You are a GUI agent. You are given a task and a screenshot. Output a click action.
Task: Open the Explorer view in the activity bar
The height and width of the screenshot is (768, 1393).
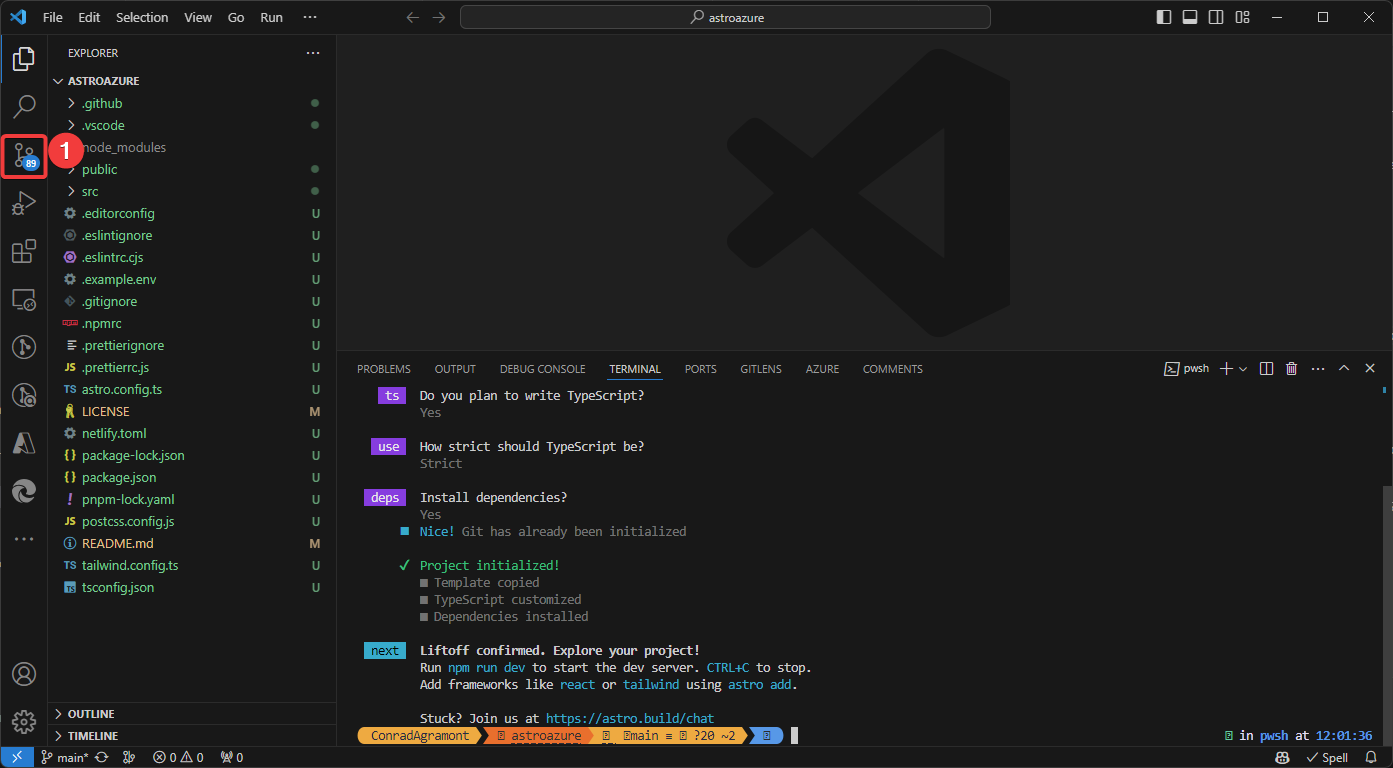pyautogui.click(x=24, y=59)
